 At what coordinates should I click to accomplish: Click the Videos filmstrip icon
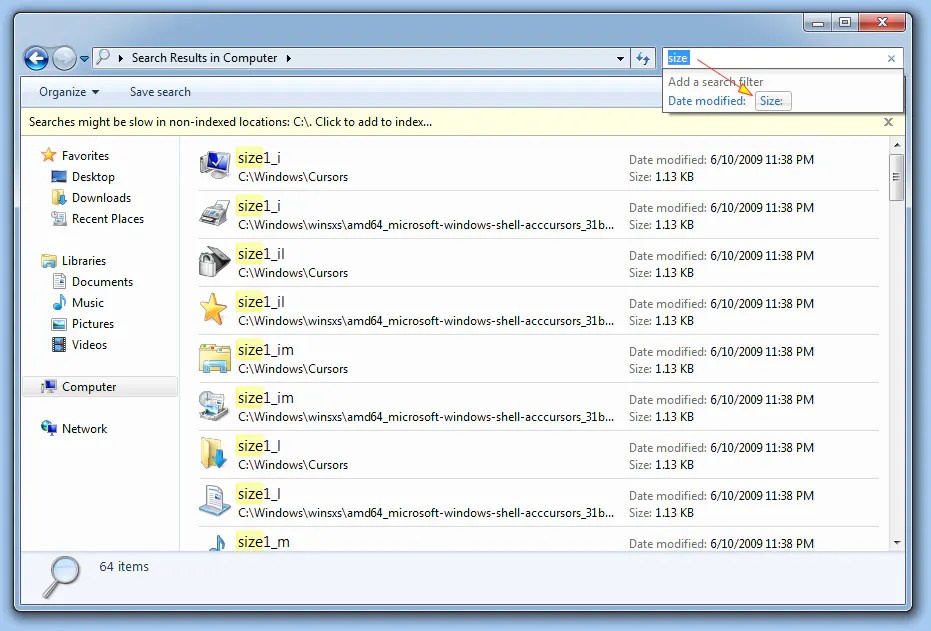coord(59,345)
